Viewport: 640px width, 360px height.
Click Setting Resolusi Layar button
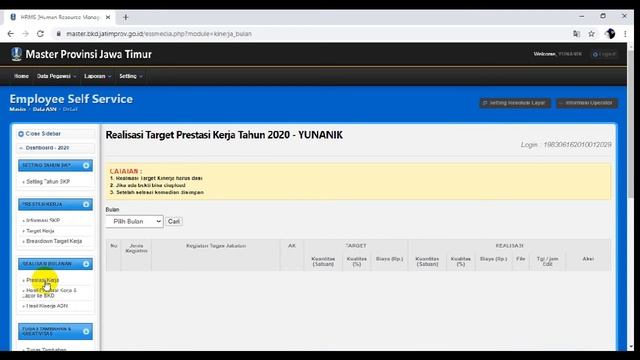(x=515, y=103)
